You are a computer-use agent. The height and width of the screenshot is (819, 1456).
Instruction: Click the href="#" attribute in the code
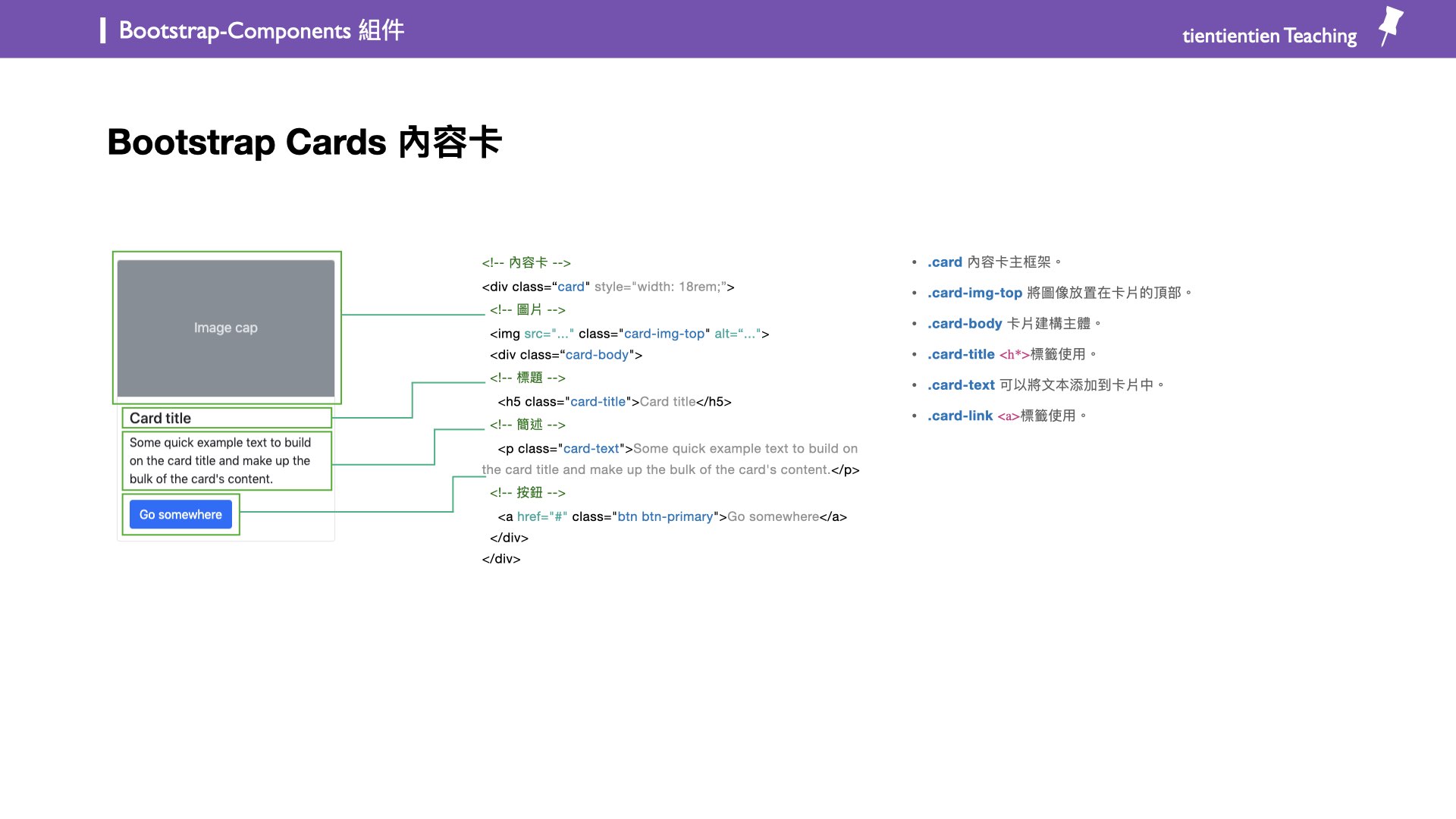tap(541, 516)
